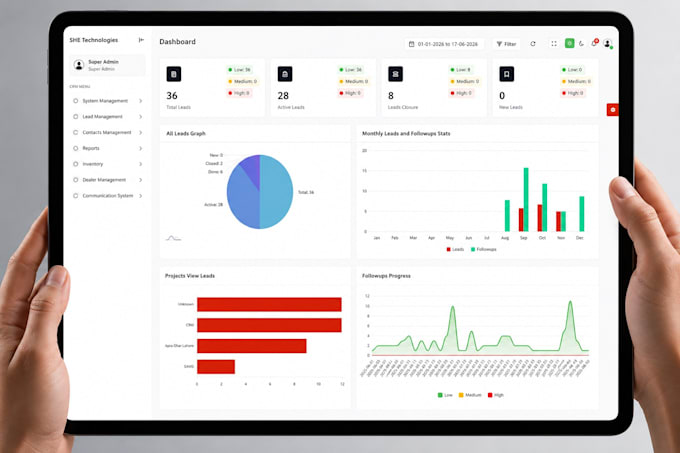Click the Unknown bar in Projects View Leads

(269, 304)
